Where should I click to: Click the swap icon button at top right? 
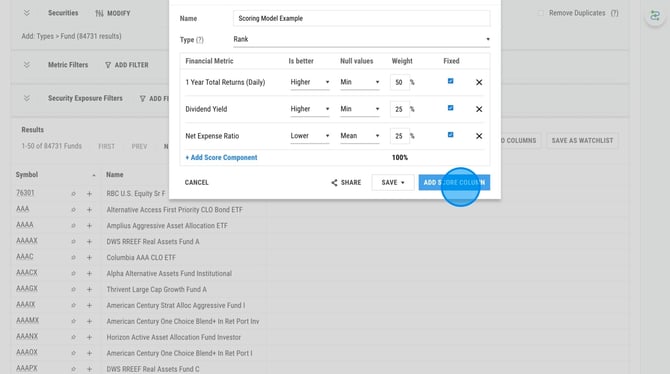pos(655,16)
